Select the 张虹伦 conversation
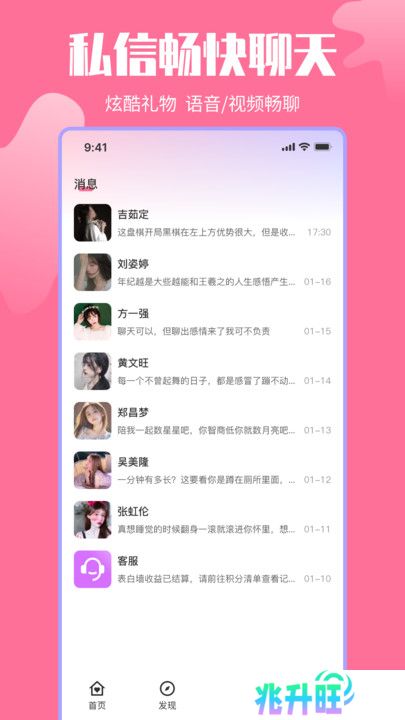The image size is (405, 720). point(202,520)
